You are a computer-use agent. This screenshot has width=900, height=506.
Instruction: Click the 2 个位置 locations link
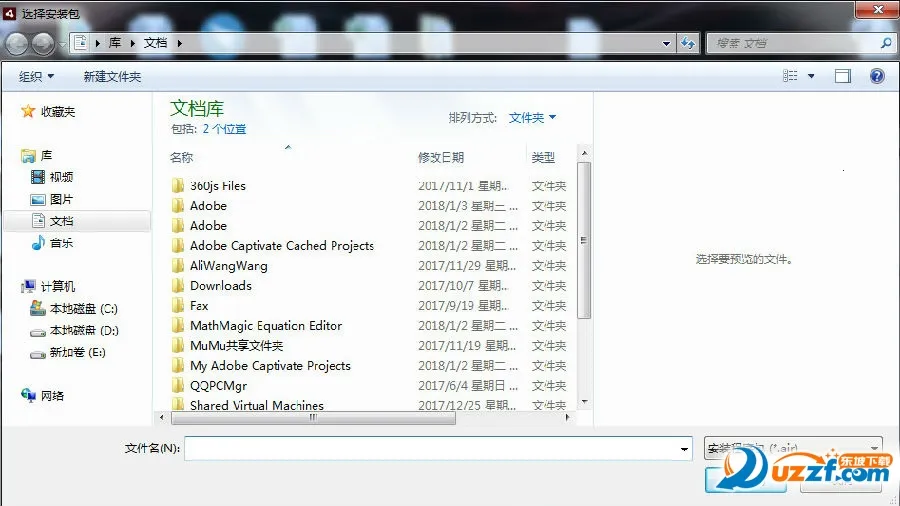coord(224,129)
